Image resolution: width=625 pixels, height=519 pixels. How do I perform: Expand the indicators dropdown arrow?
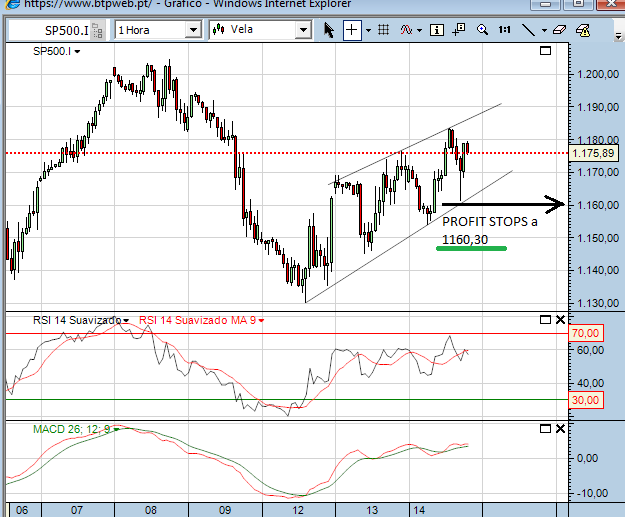point(419,31)
